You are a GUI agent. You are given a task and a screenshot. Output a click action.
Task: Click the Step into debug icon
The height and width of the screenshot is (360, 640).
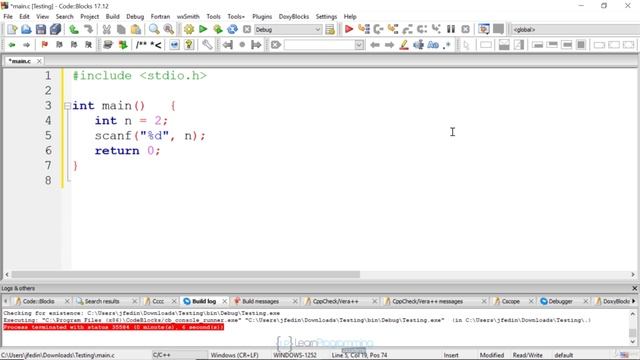393,29
